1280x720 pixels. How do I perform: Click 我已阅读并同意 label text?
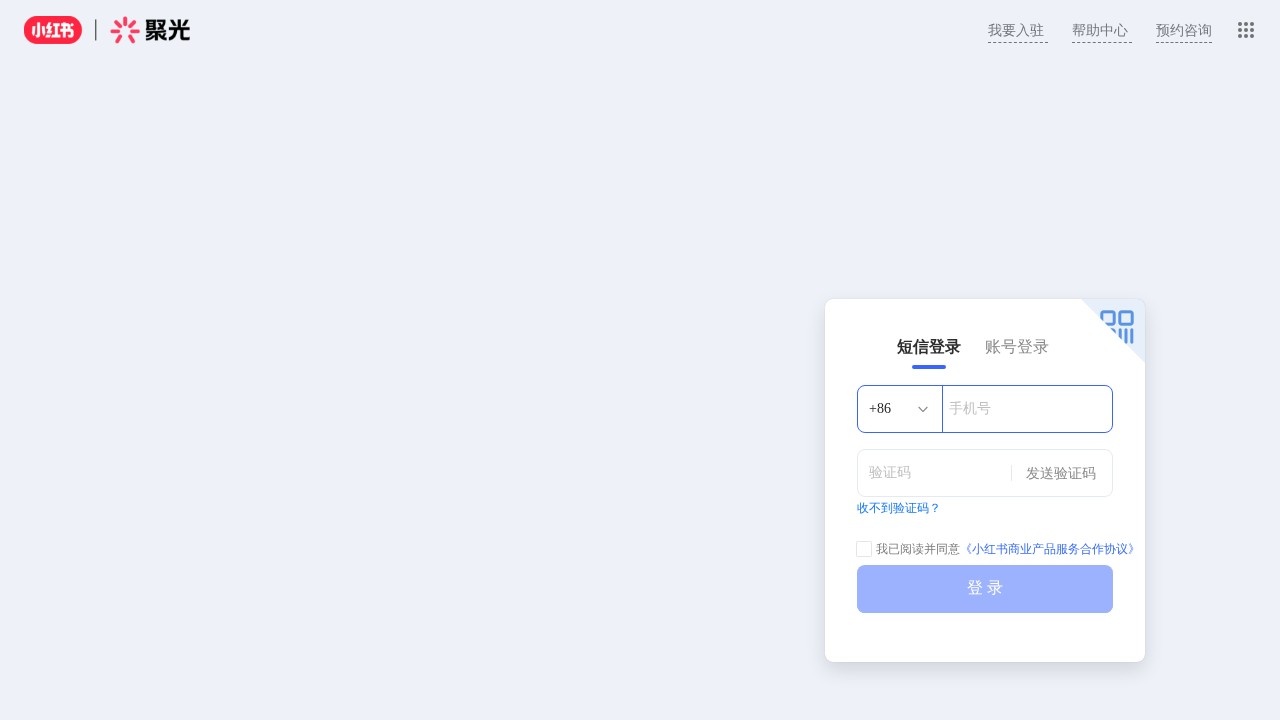[918, 549]
